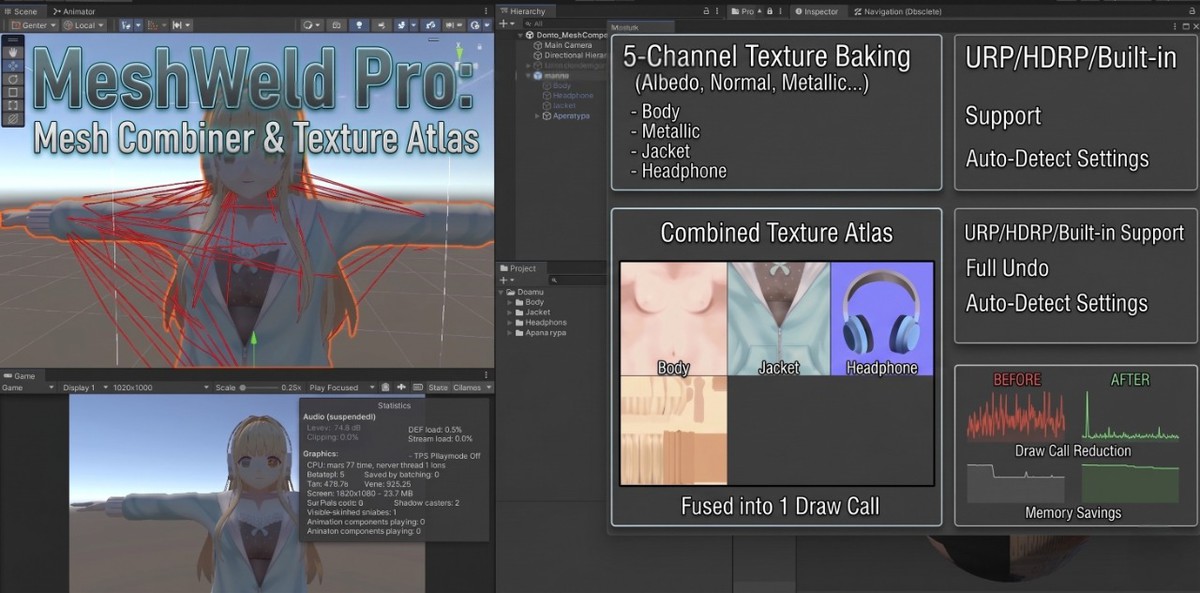This screenshot has height=593, width=1200.
Task: Open Scene gizmos sphere icon
Action: (475, 25)
